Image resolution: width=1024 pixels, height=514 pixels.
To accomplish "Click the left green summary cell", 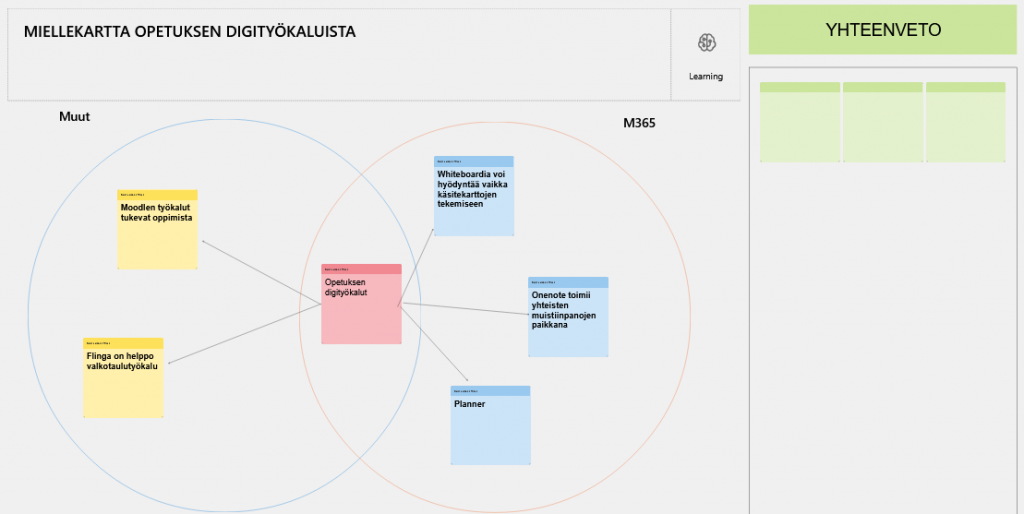I will click(x=800, y=125).
